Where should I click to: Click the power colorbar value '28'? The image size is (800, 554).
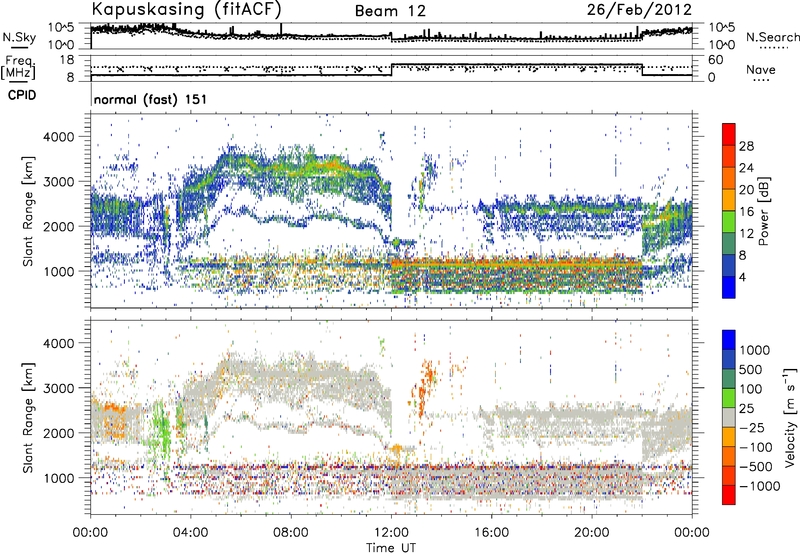pyautogui.click(x=746, y=146)
